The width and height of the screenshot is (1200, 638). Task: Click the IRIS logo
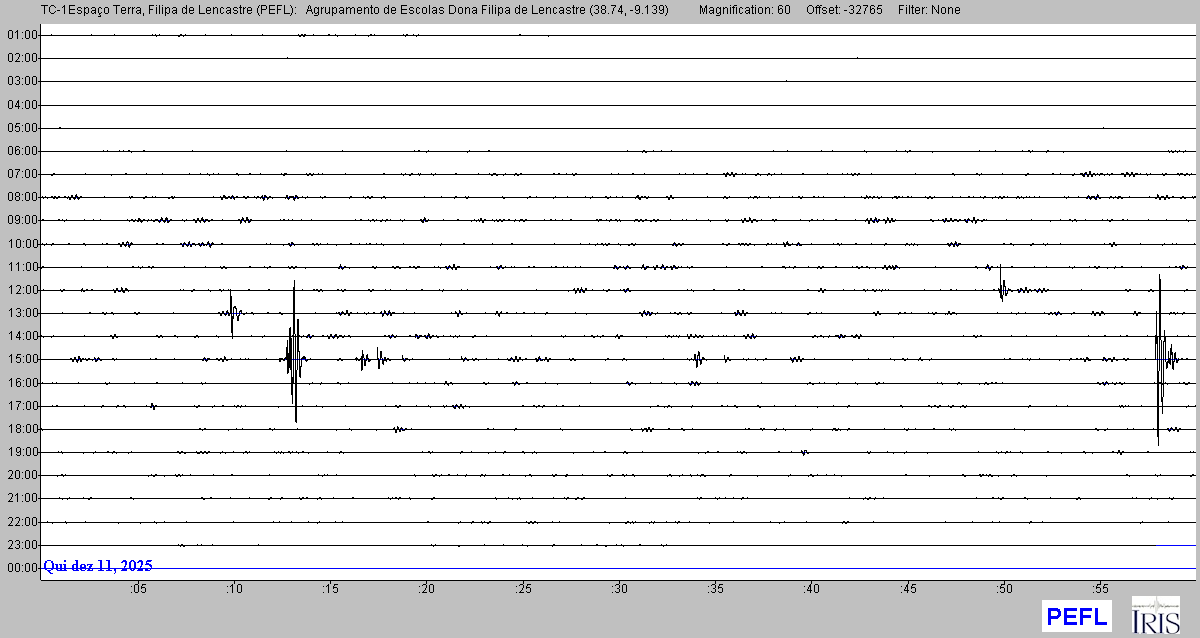[x=1155, y=615]
